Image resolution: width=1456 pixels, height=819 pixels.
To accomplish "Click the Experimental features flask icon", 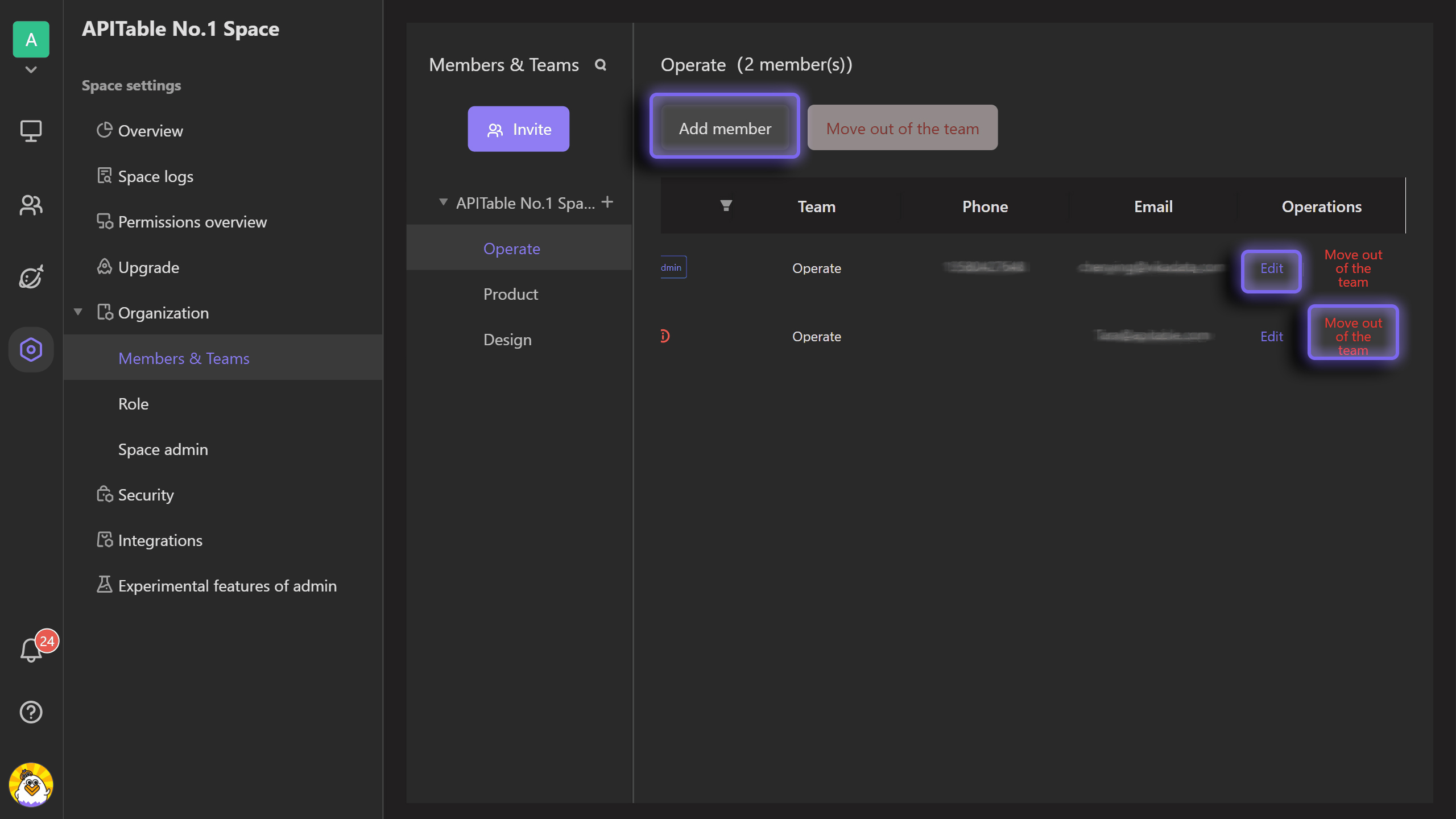I will pos(105,585).
